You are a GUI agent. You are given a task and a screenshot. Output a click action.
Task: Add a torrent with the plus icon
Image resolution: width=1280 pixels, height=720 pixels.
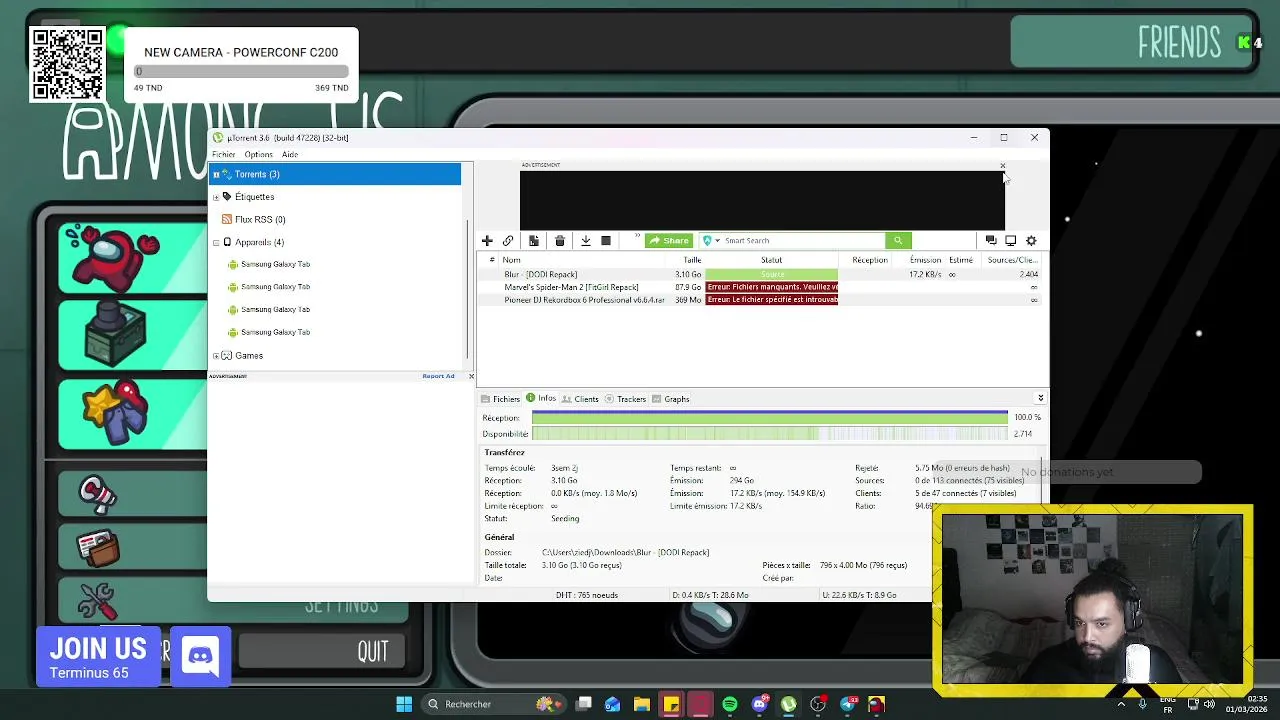click(487, 240)
